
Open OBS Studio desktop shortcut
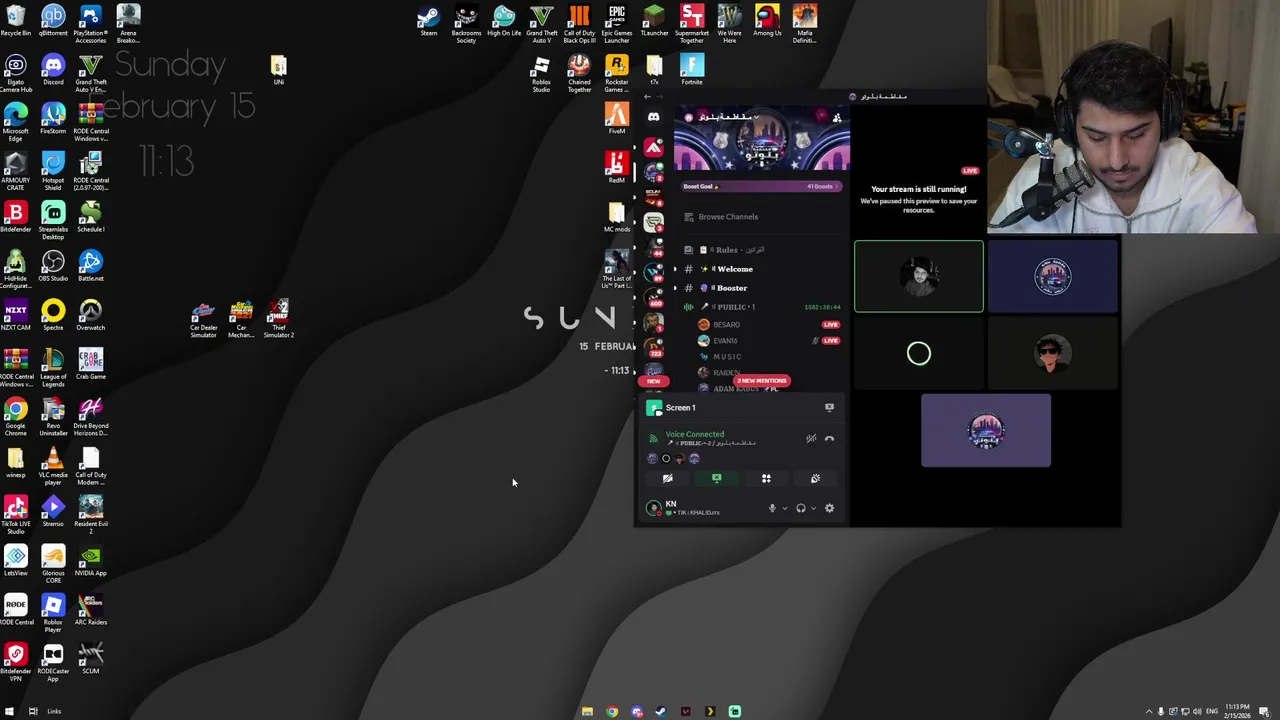pos(53,266)
